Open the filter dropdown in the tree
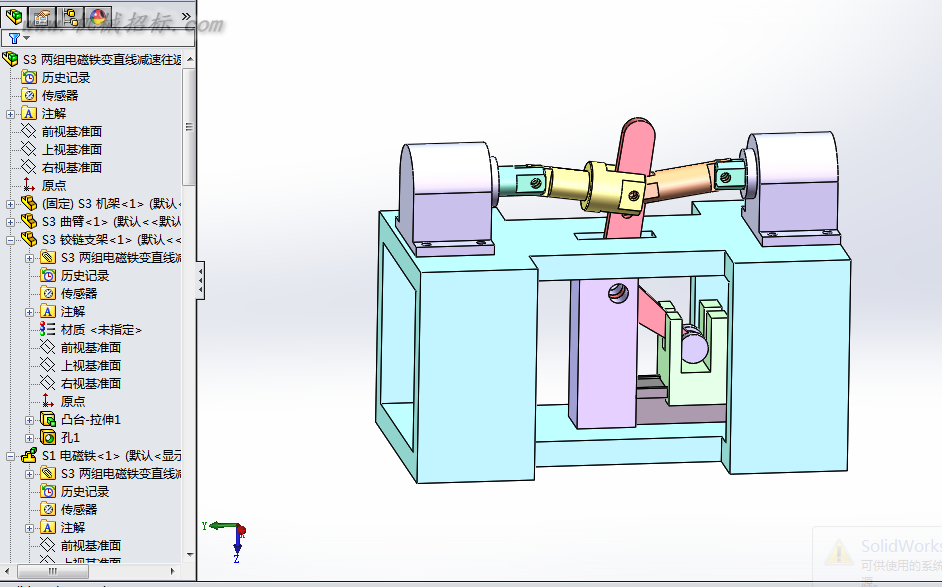The height and width of the screenshot is (587, 942). pos(19,38)
